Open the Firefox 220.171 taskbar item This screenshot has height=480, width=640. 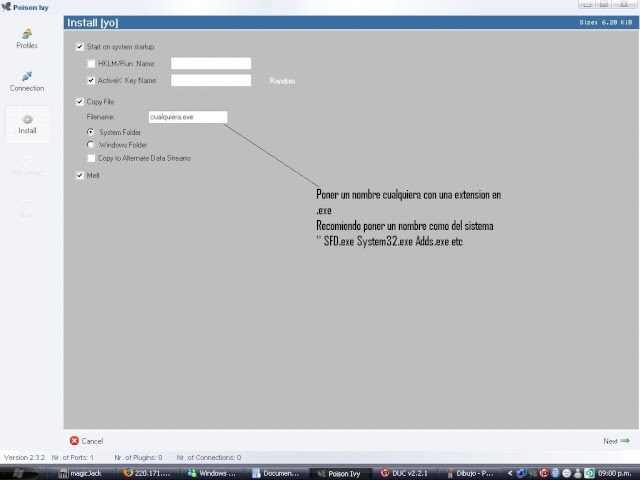[x=148, y=473]
